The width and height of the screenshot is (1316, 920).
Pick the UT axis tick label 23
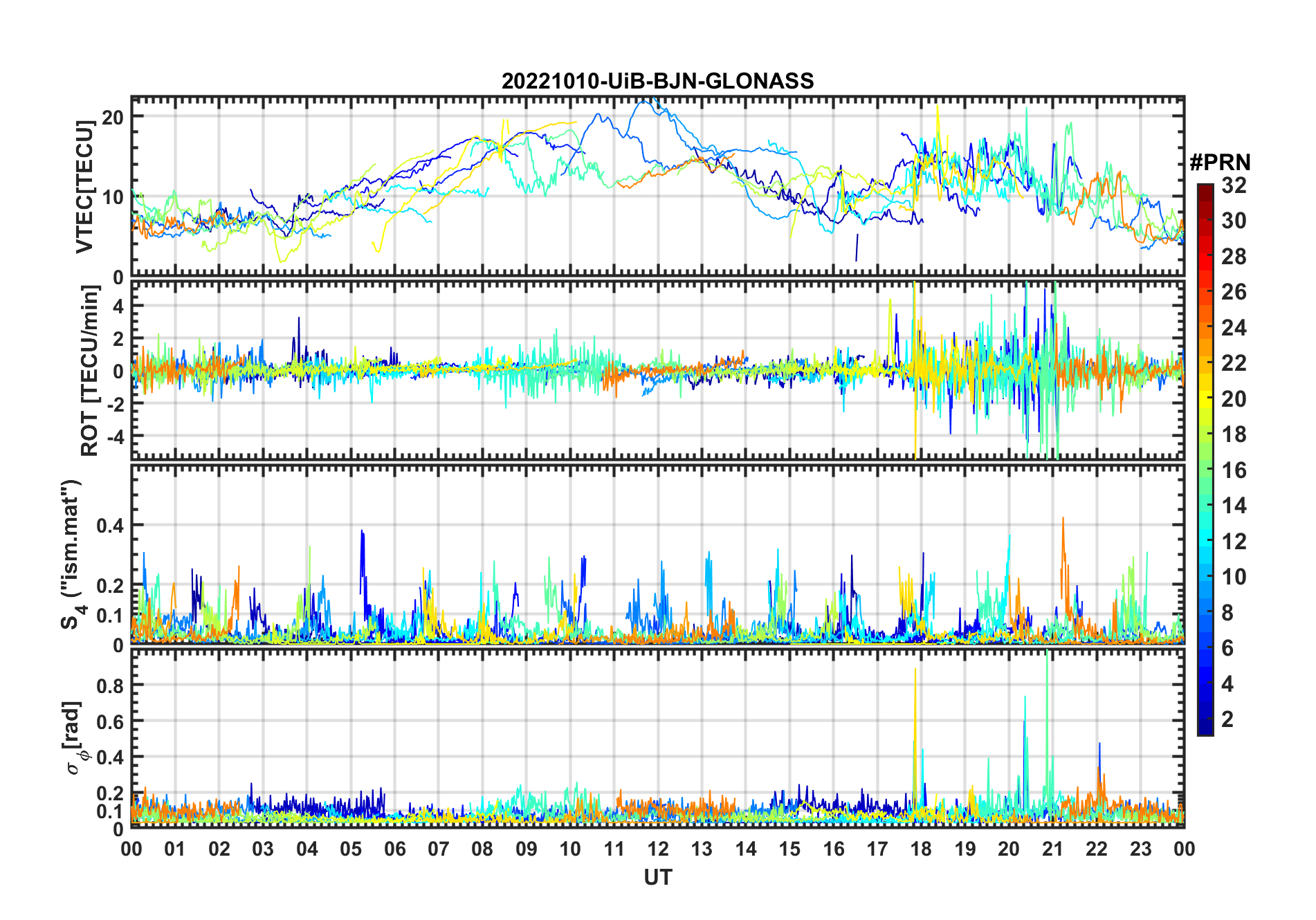[1141, 849]
